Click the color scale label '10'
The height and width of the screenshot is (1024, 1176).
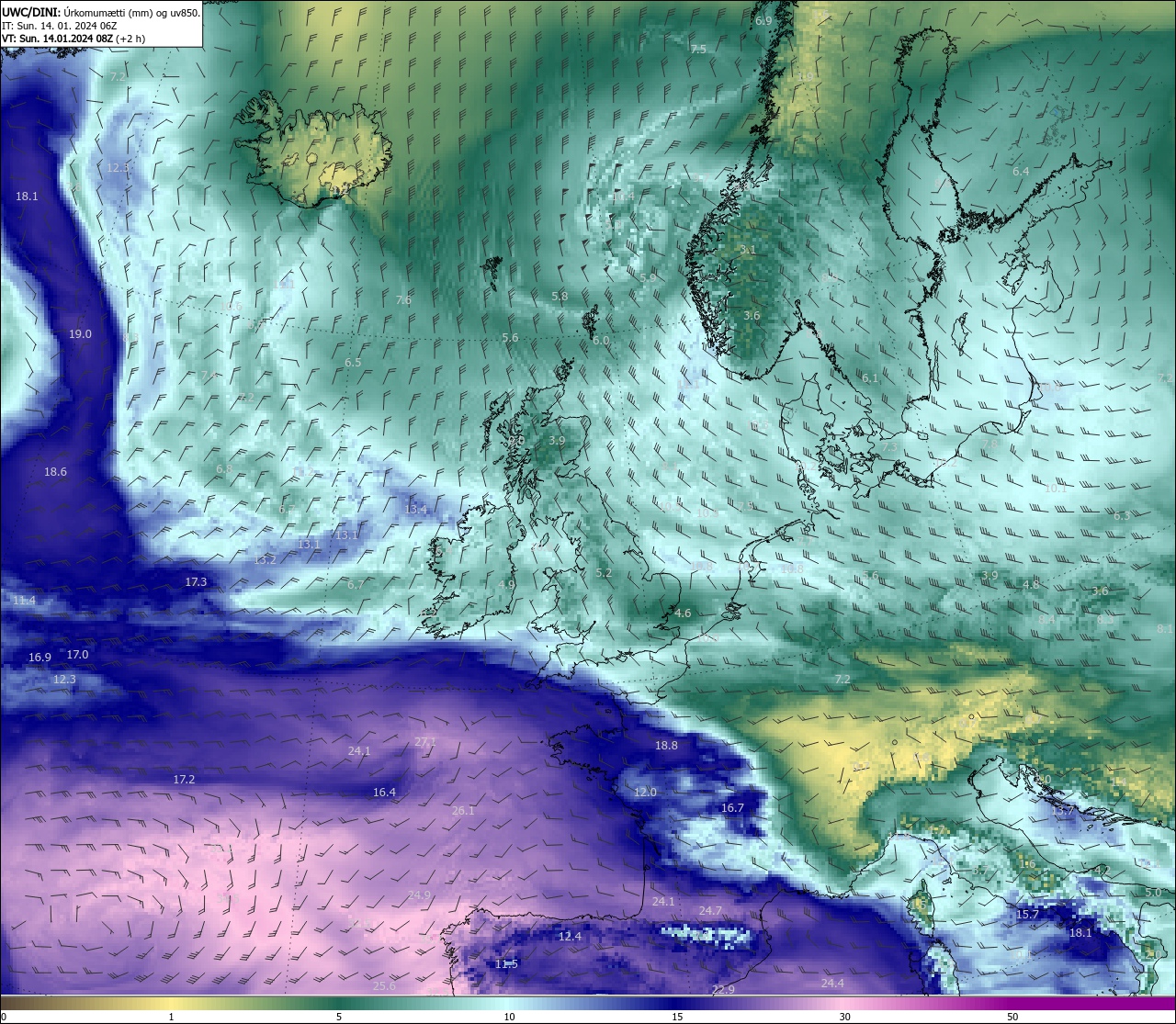pos(508,1016)
